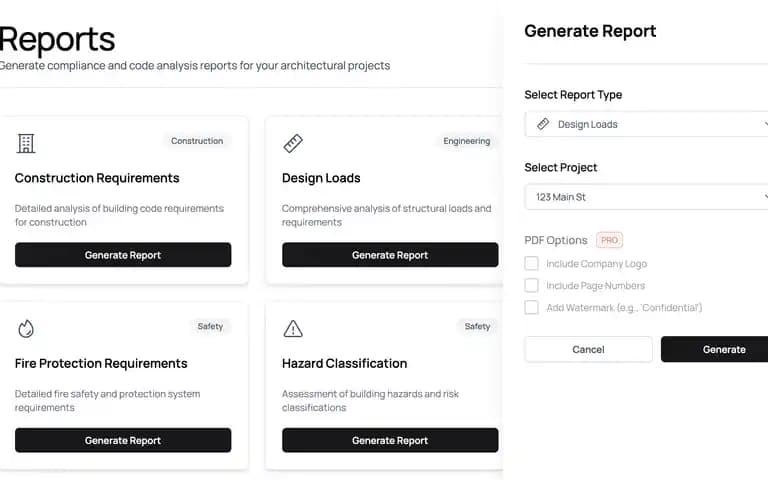Enable Include Company Logo checkbox
Viewport: 768px width, 480px height.
[531, 264]
